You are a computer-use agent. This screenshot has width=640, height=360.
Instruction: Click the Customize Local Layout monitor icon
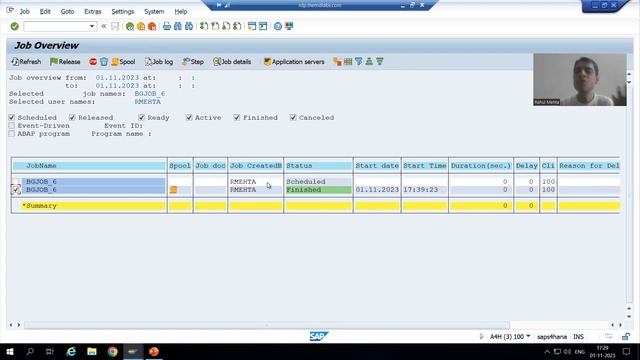pyautogui.click(x=289, y=27)
